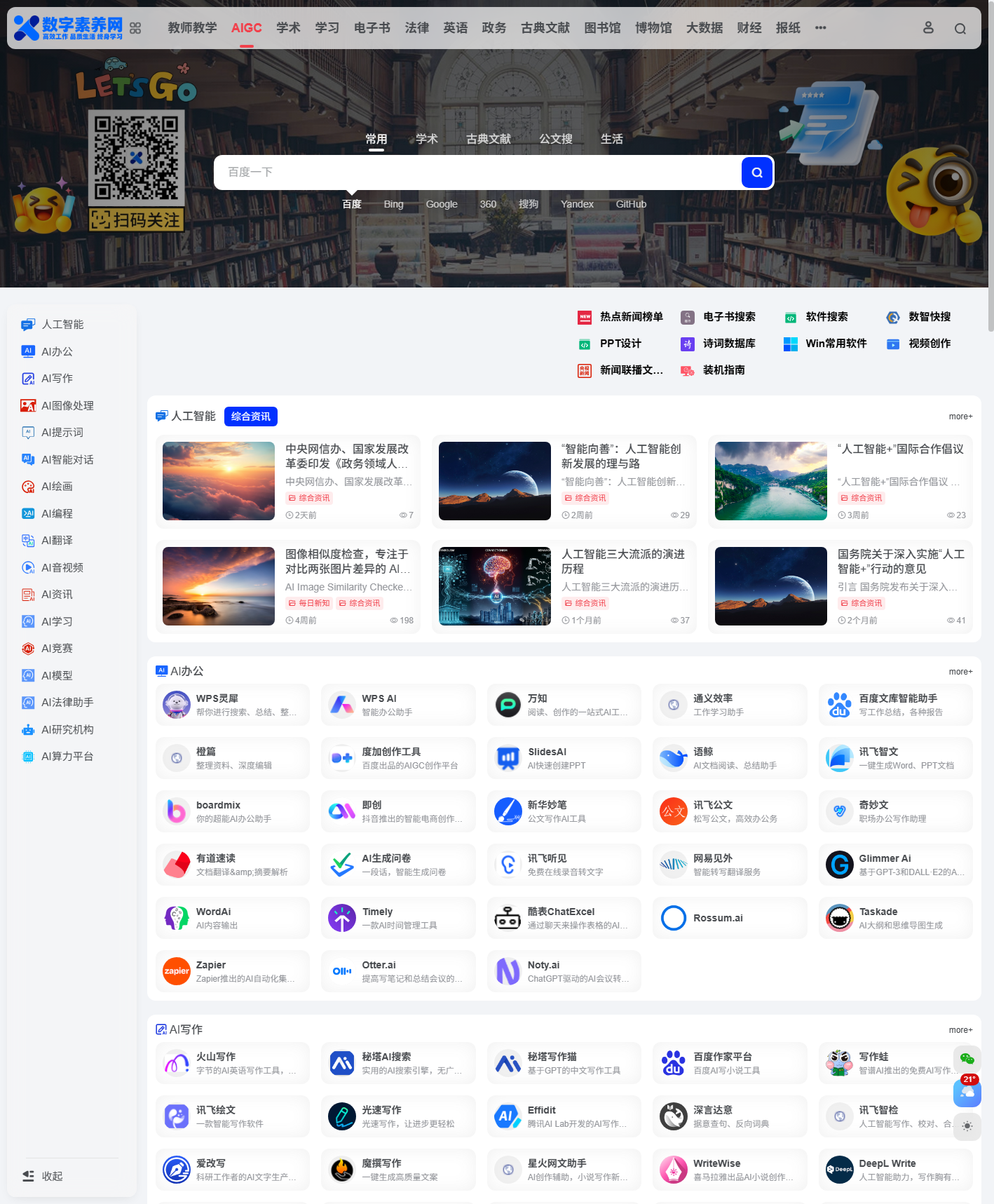Select the Bing search engine option
The width and height of the screenshot is (994, 1204).
pos(393,204)
